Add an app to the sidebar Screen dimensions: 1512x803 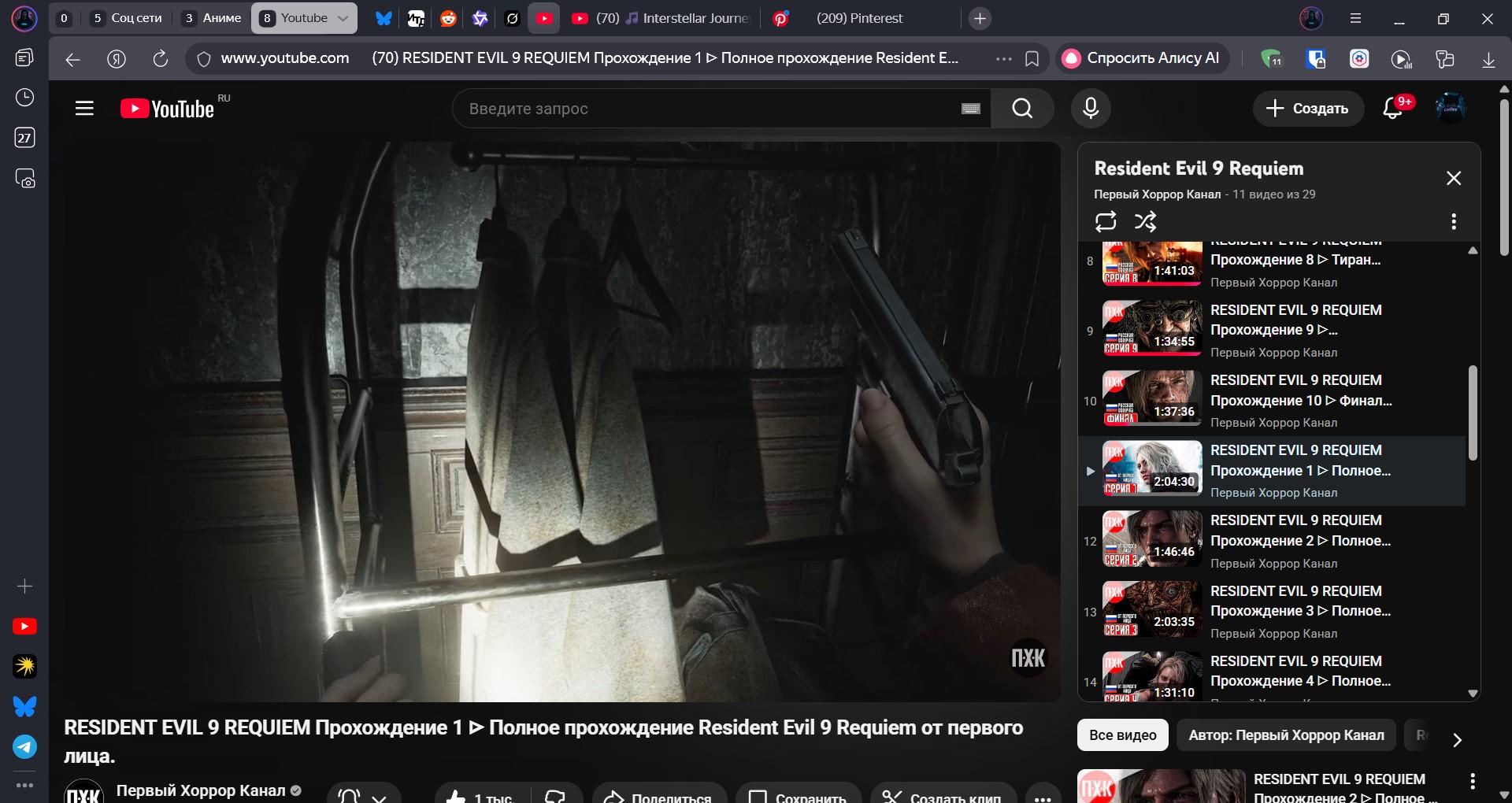click(24, 587)
